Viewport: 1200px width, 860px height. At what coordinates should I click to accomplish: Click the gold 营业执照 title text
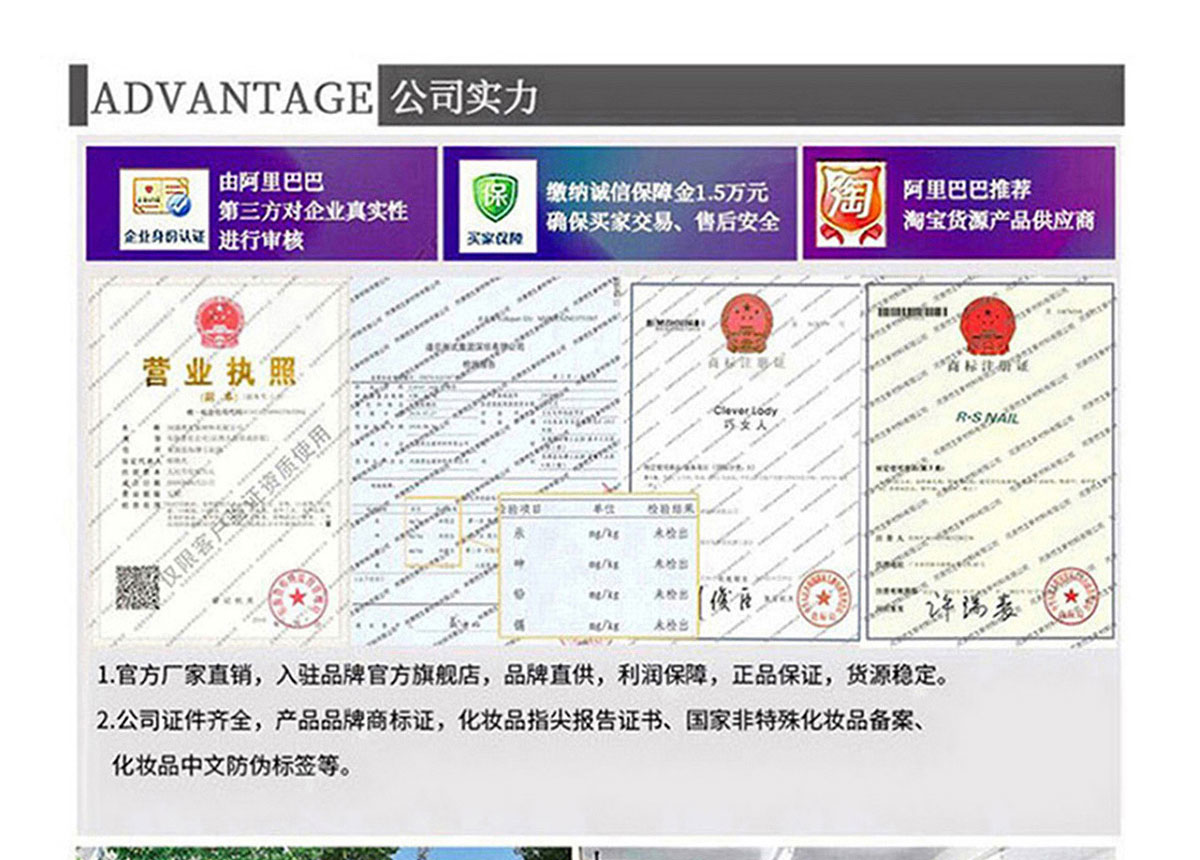[x=219, y=374]
